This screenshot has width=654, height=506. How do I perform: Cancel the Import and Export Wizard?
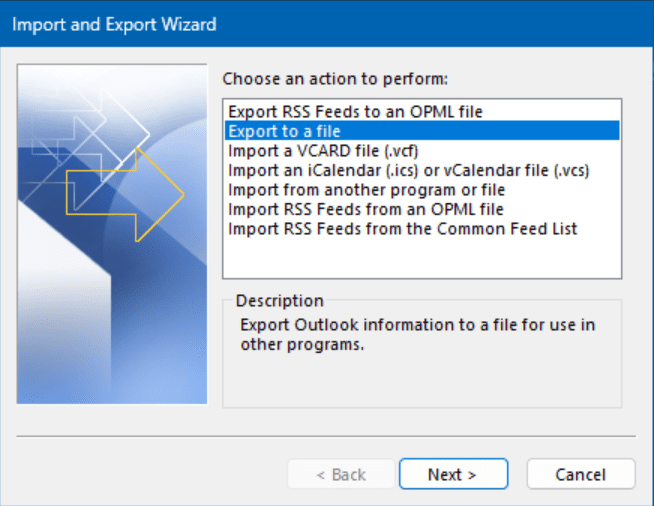pos(581,474)
